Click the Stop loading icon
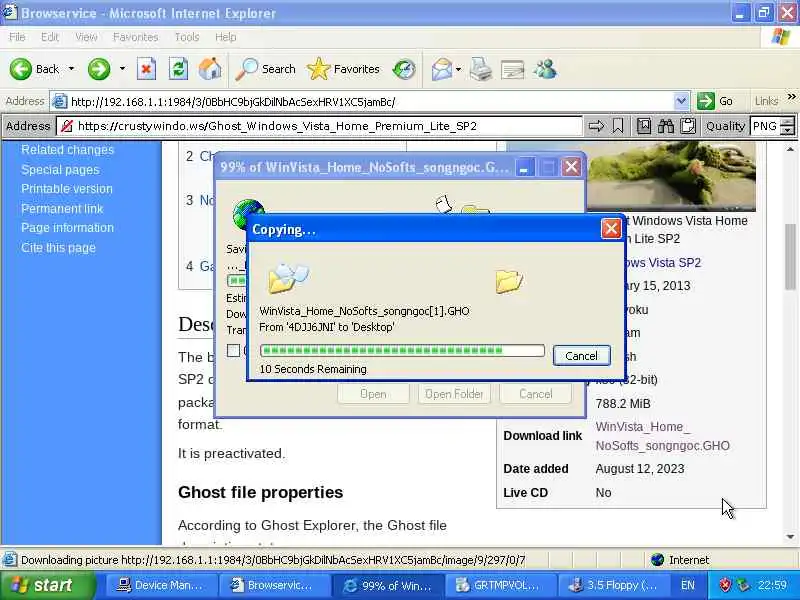 point(146,69)
